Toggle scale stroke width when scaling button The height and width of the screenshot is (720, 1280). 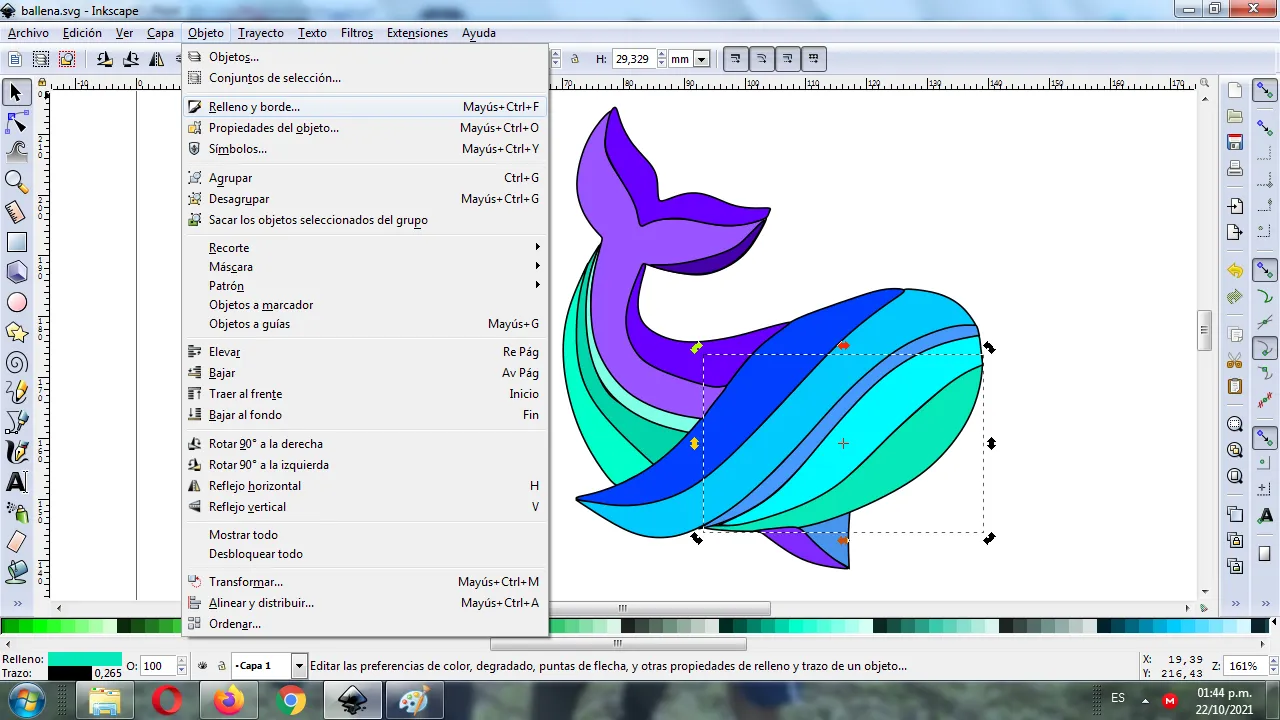coord(736,59)
